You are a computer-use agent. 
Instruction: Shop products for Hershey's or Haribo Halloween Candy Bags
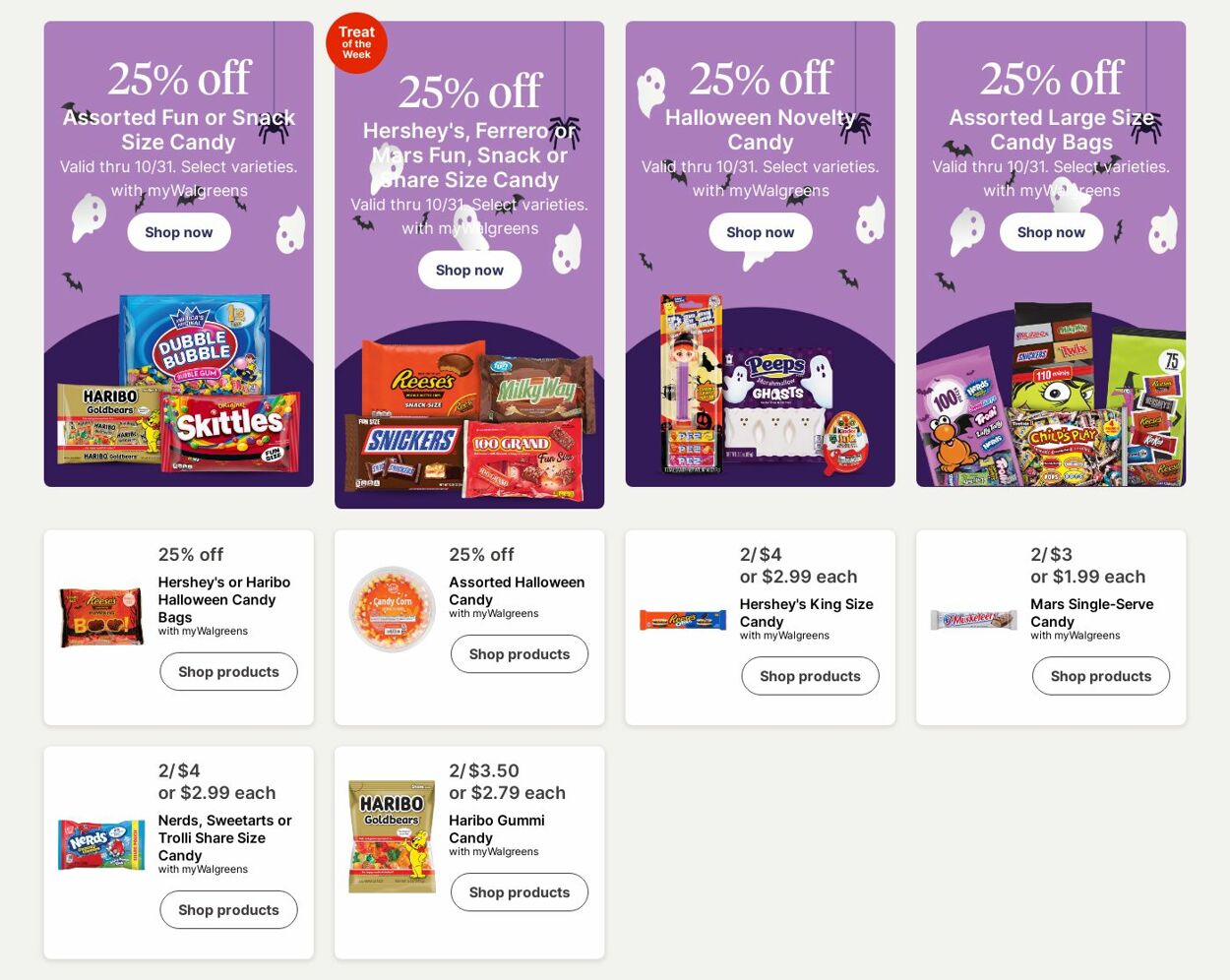point(228,672)
